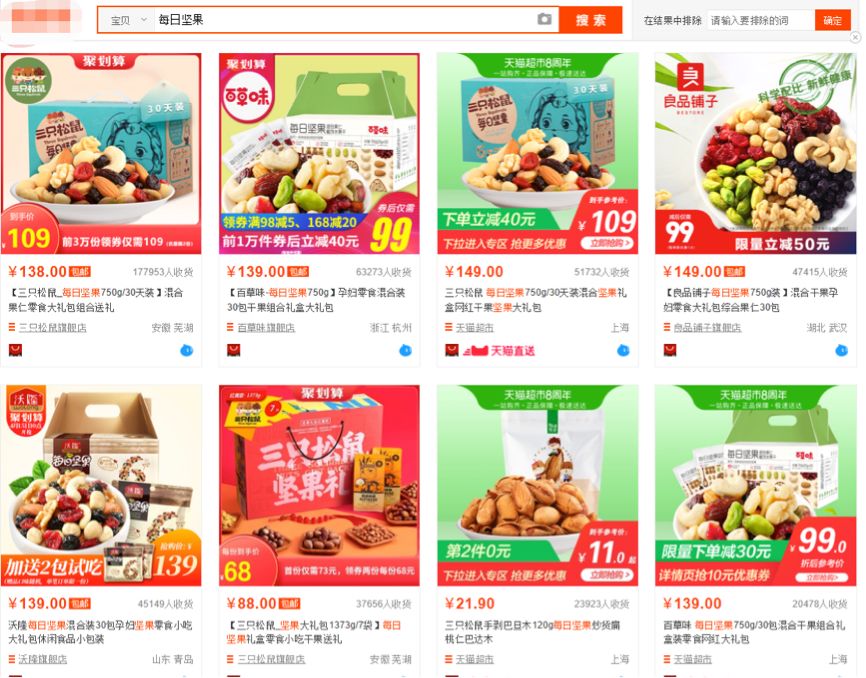This screenshot has width=866, height=678.
Task: Open the 良品铺子旗舰店 store link
Action: (707, 327)
